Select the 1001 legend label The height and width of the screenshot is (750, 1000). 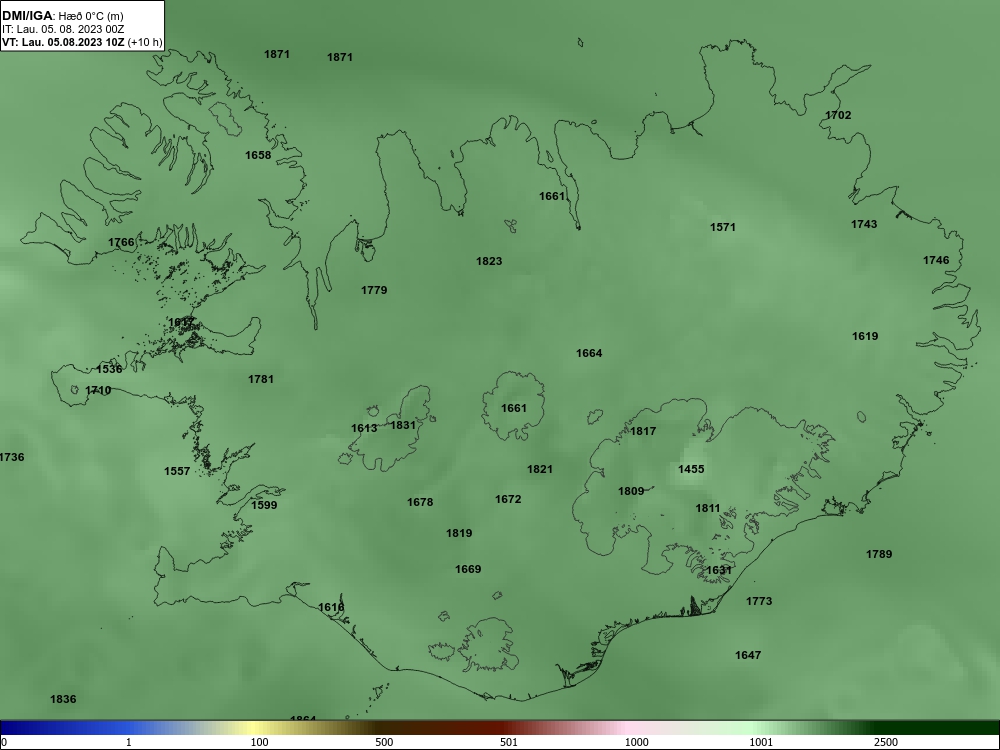[x=761, y=742]
